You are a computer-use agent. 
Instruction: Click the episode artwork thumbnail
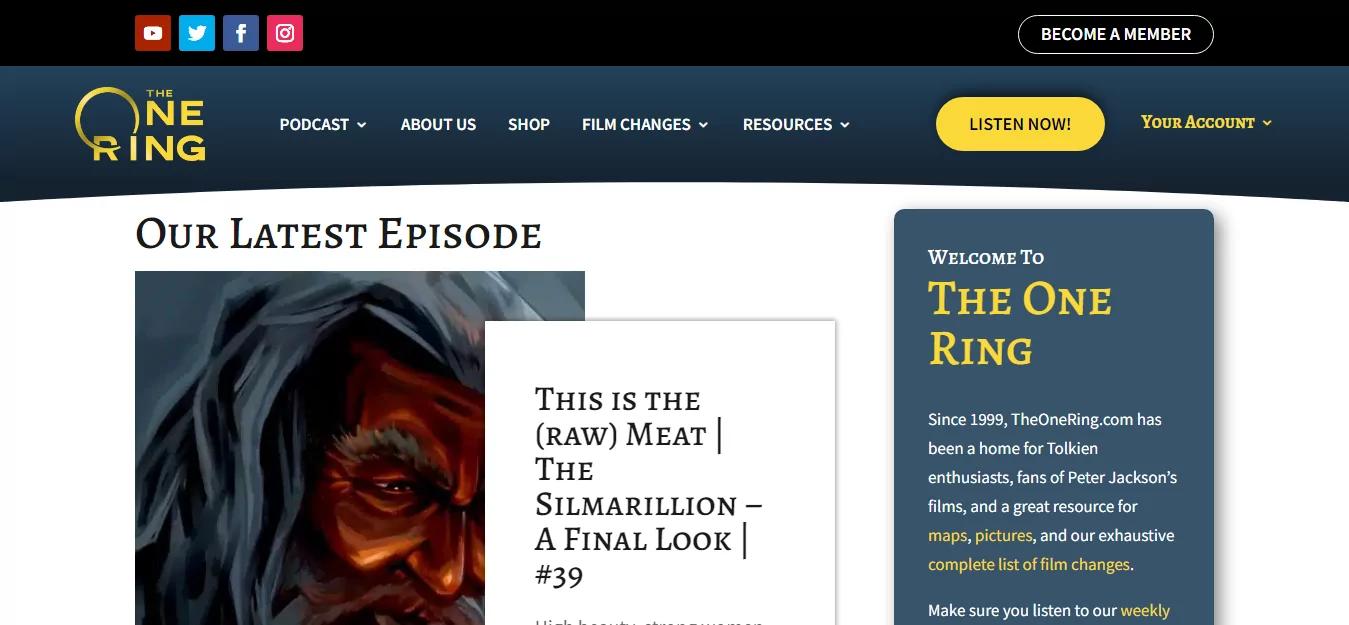[x=310, y=448]
